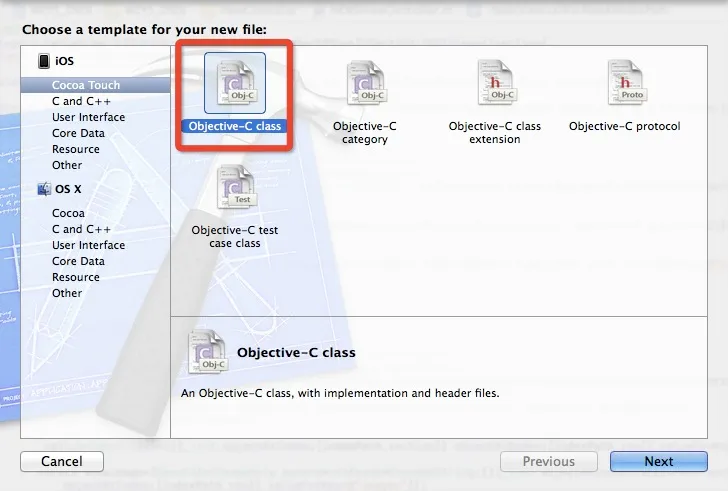Click the bold Objective-C class description heading
This screenshot has height=491, width=728.
(296, 353)
